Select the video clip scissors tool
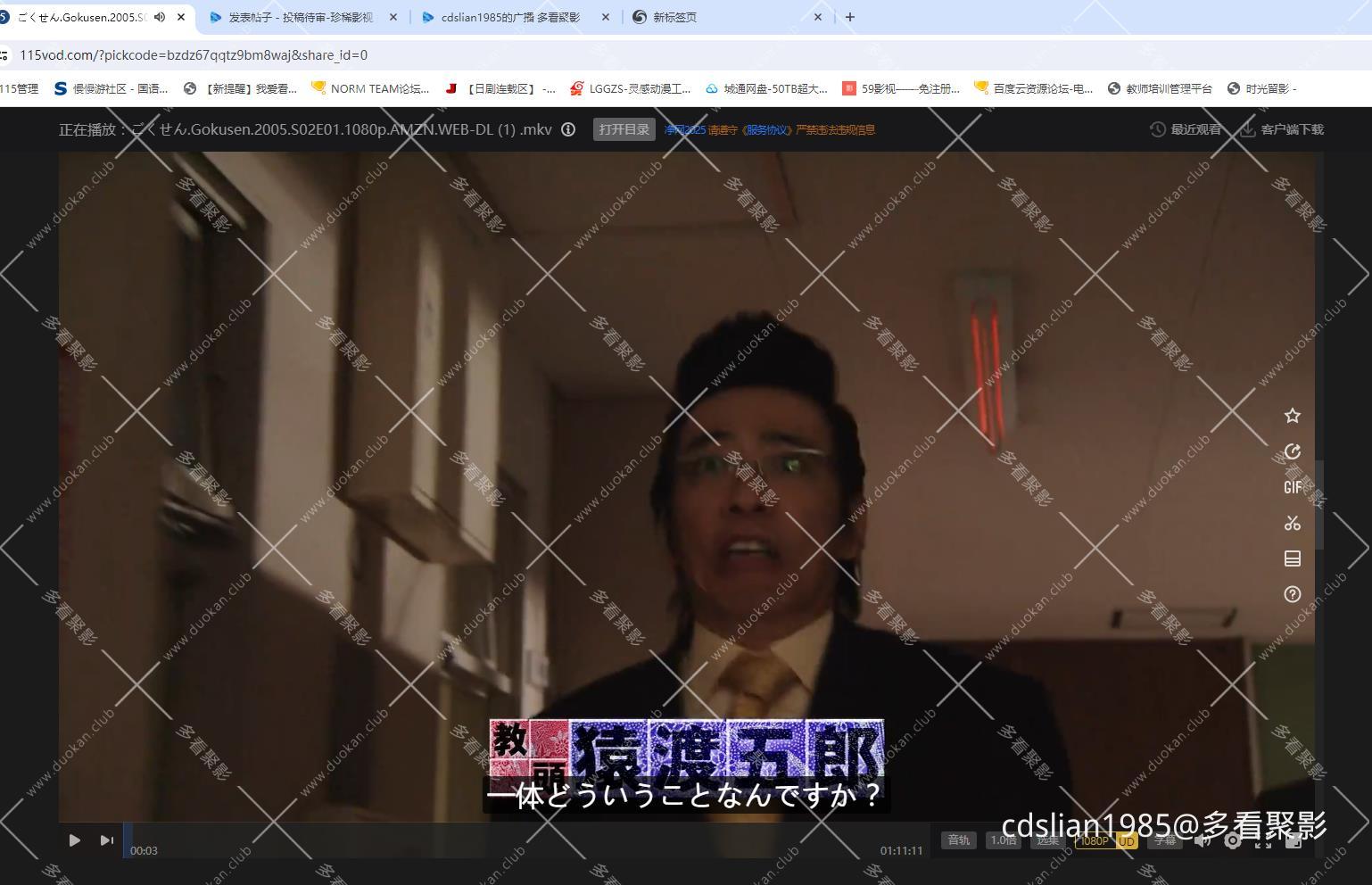This screenshot has width=1372, height=885. coord(1293,523)
